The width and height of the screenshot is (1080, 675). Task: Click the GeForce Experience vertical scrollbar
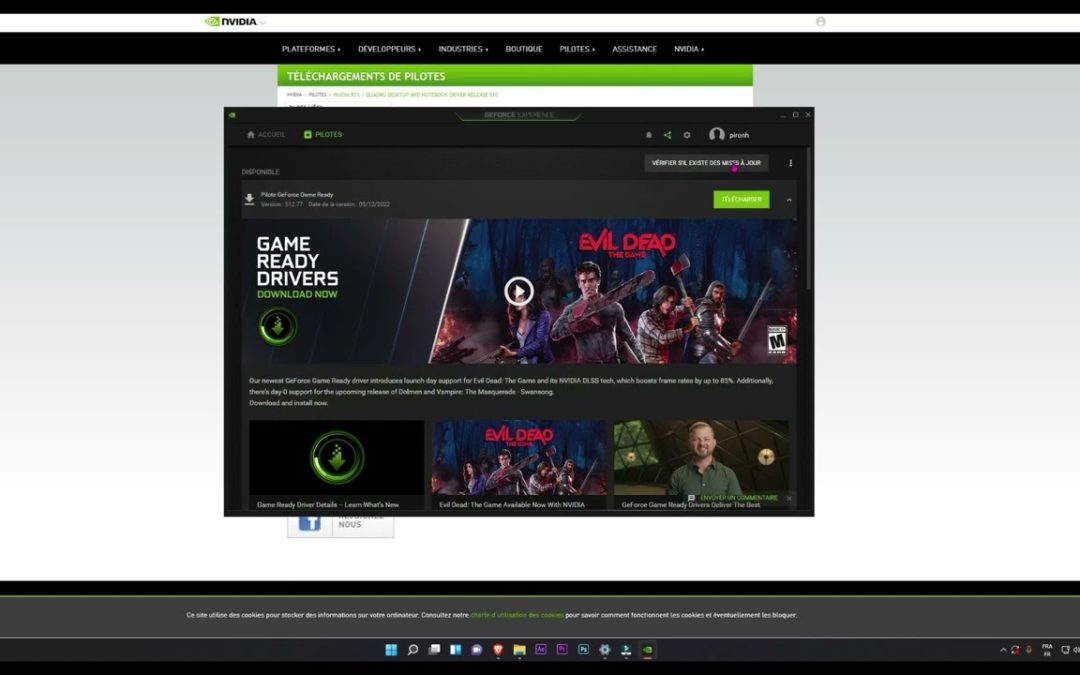pos(809,220)
